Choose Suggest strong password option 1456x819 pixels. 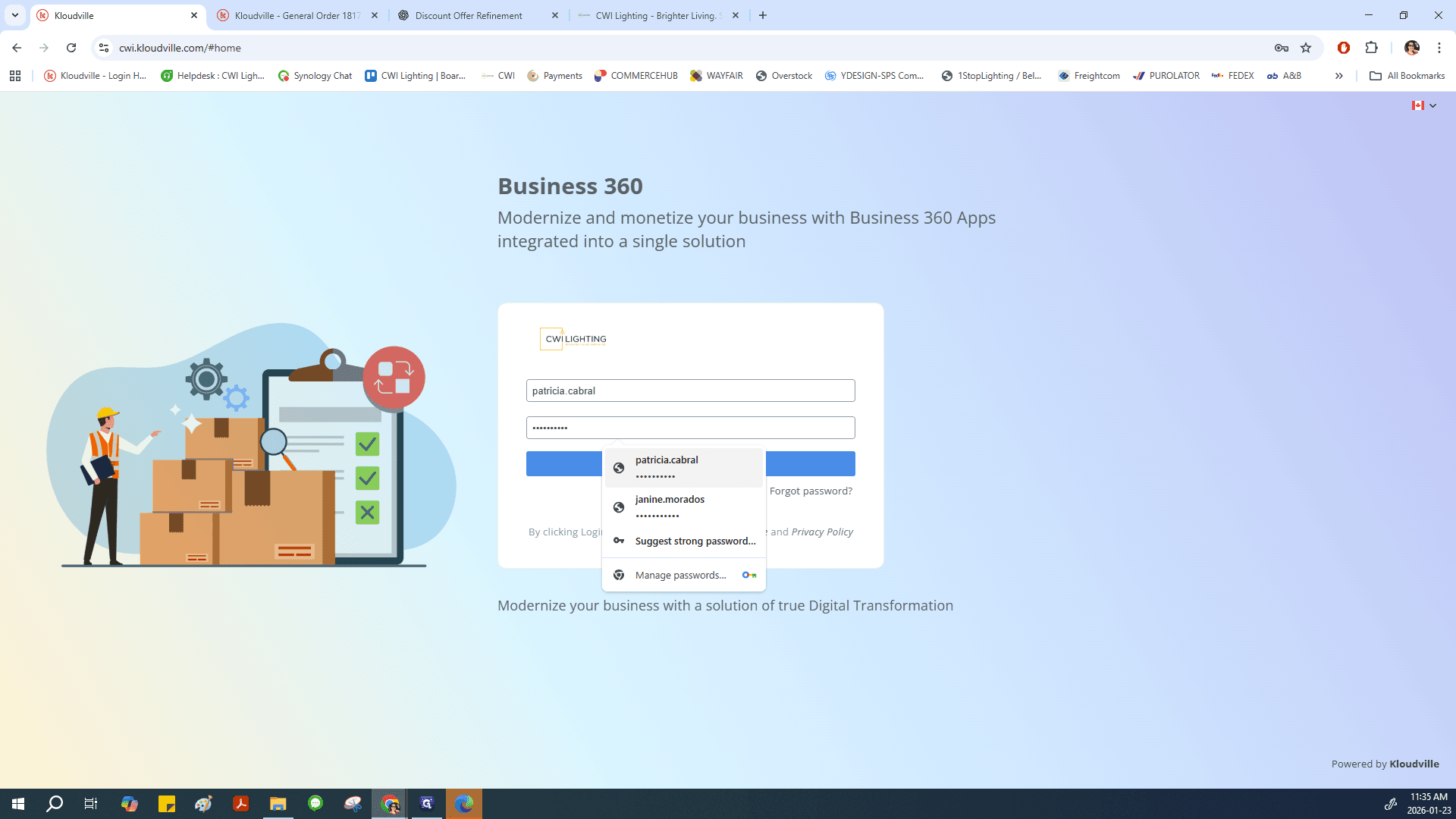(x=683, y=541)
